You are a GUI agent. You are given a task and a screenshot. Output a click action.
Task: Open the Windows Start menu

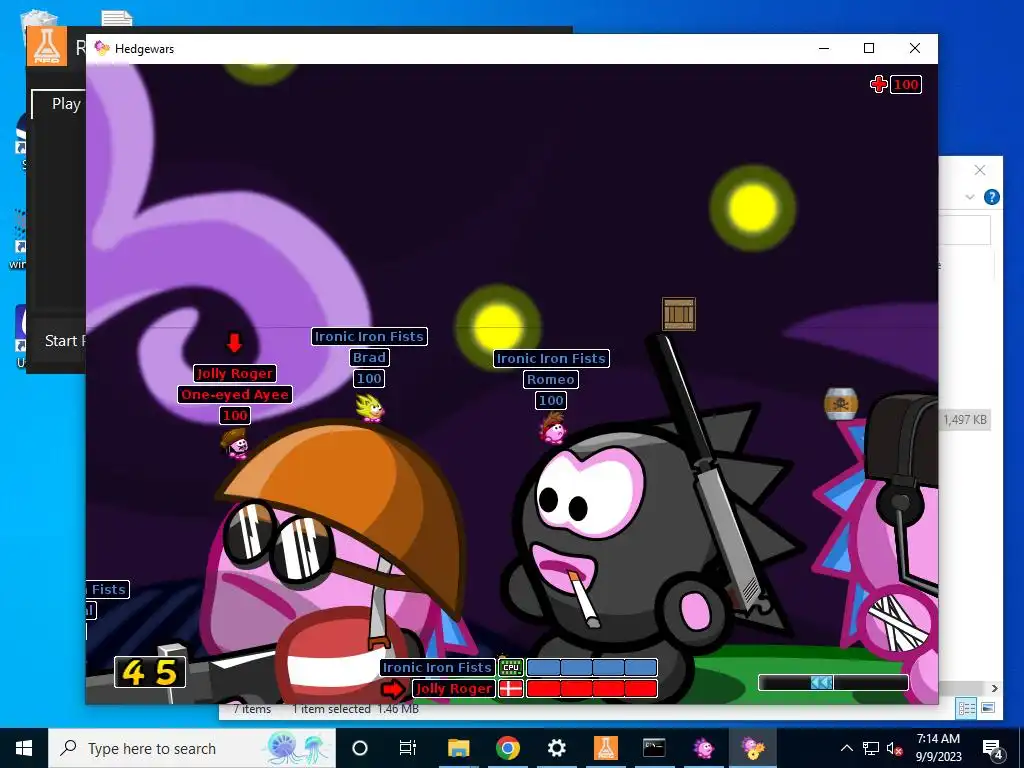tap(24, 748)
